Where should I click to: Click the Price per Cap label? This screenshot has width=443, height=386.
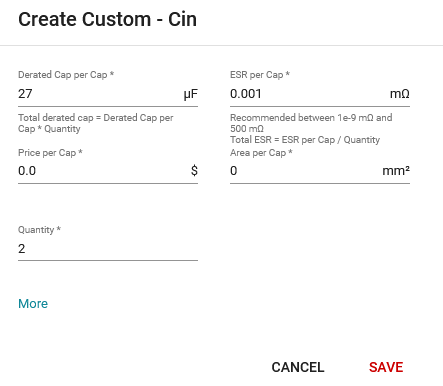50,153
